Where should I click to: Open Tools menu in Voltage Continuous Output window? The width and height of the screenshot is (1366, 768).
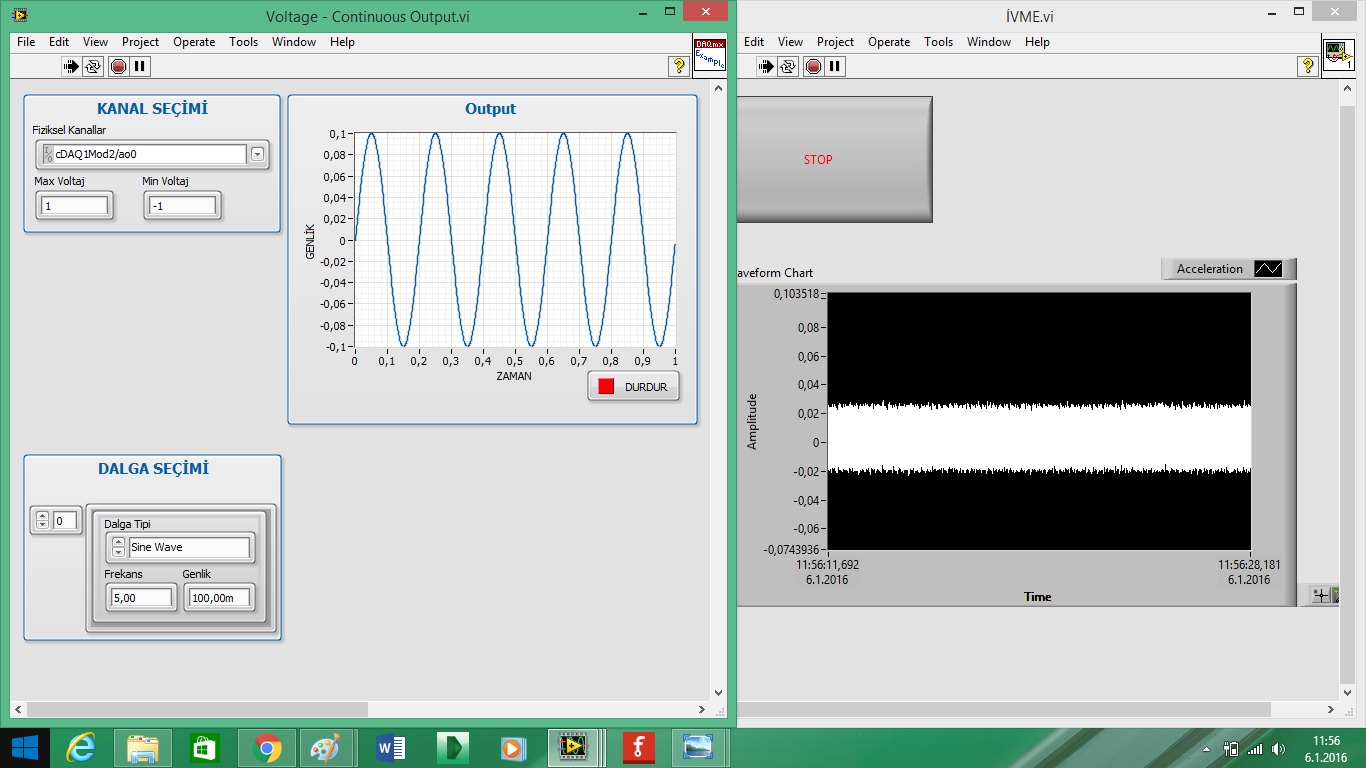coord(243,42)
